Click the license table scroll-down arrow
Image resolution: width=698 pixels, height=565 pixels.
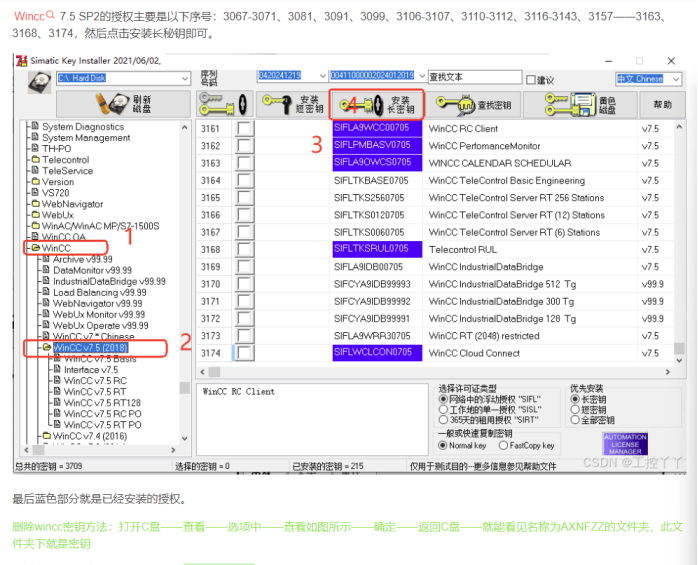tap(679, 361)
